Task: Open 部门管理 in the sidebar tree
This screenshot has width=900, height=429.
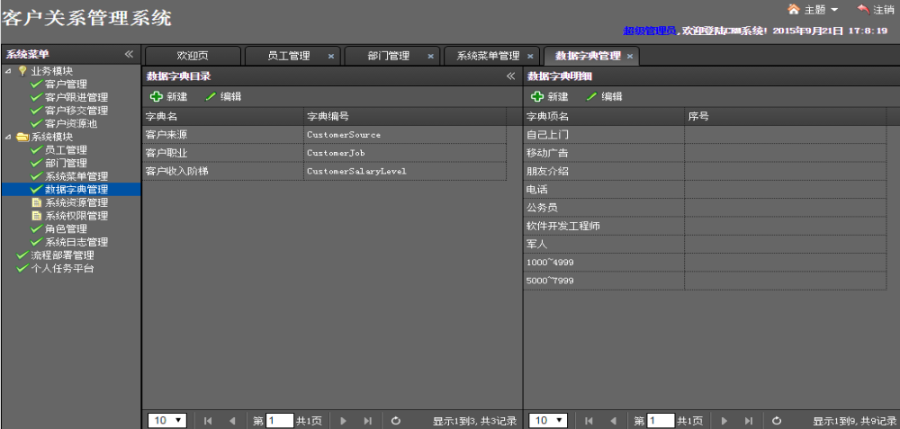Action: click(65, 163)
